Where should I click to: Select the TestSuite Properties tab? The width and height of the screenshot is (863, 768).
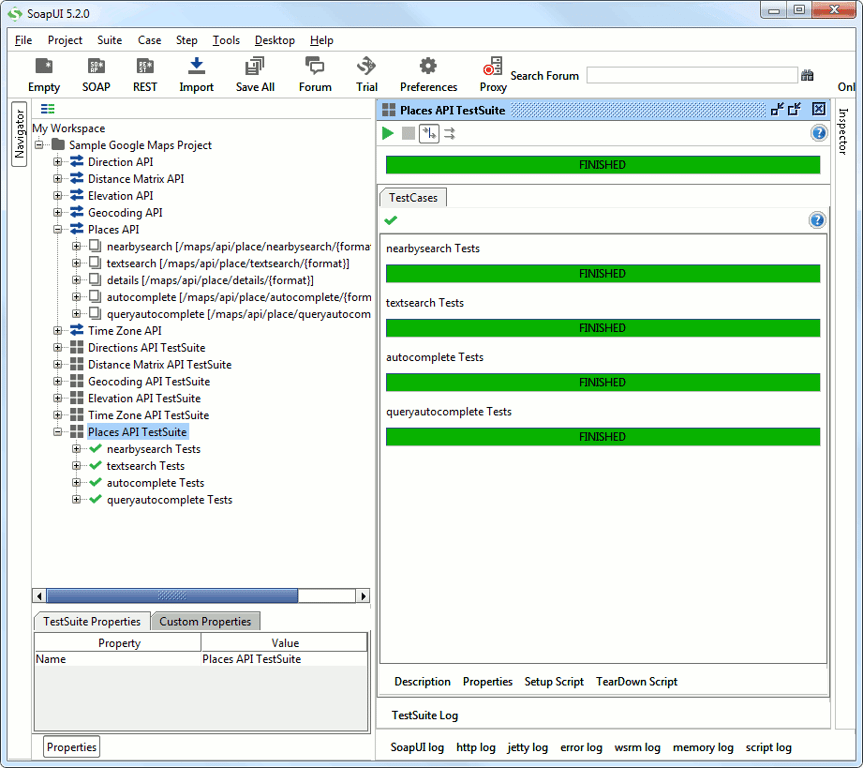(92, 621)
